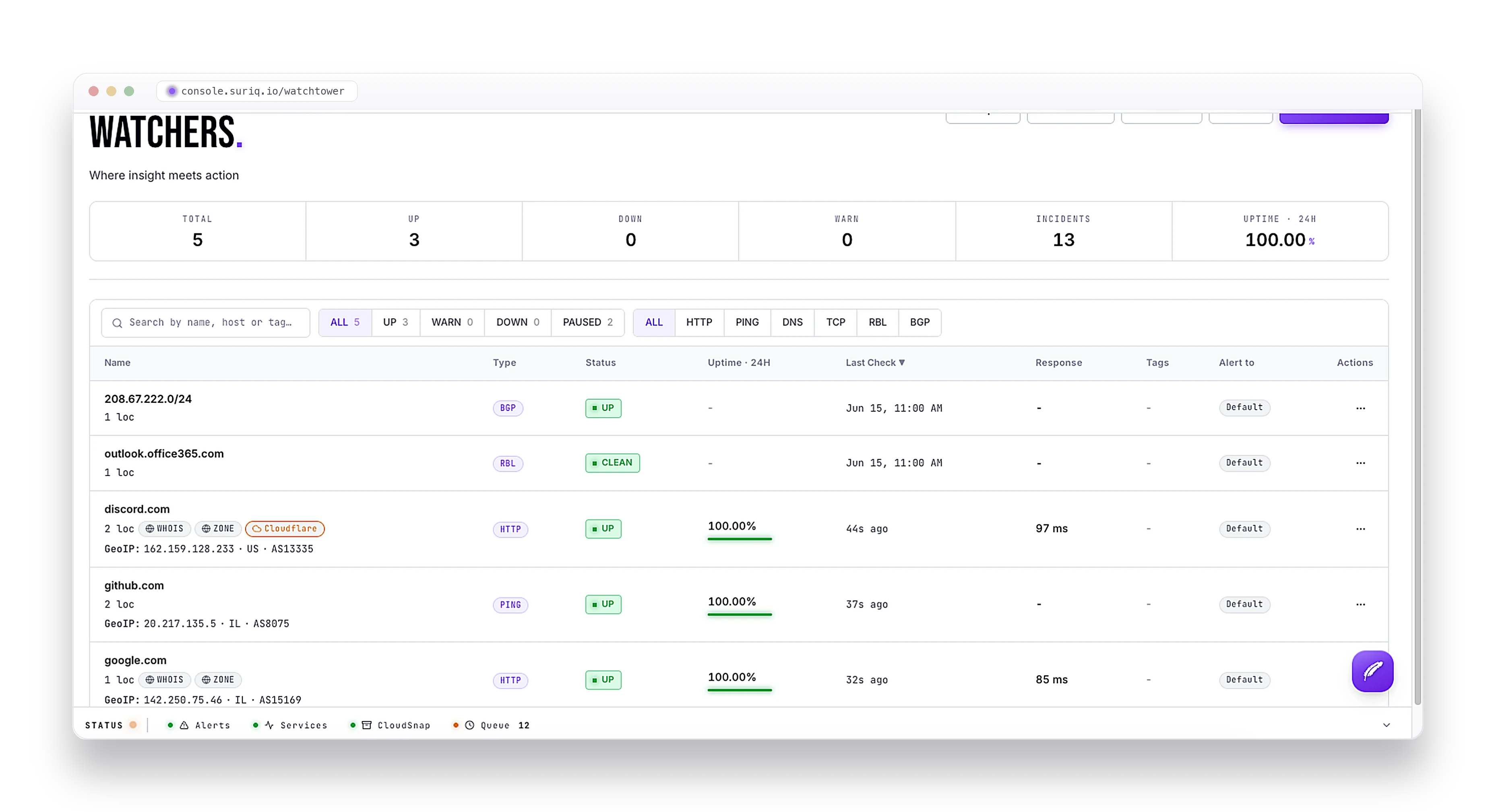Click the WHOIS badge on google.com
1496x812 pixels.
coord(164,679)
